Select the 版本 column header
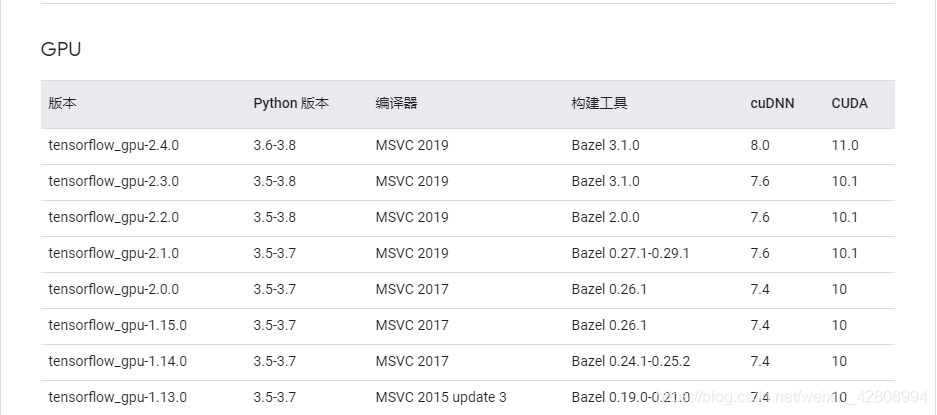Screen dimensions: 937x415 click(62, 103)
